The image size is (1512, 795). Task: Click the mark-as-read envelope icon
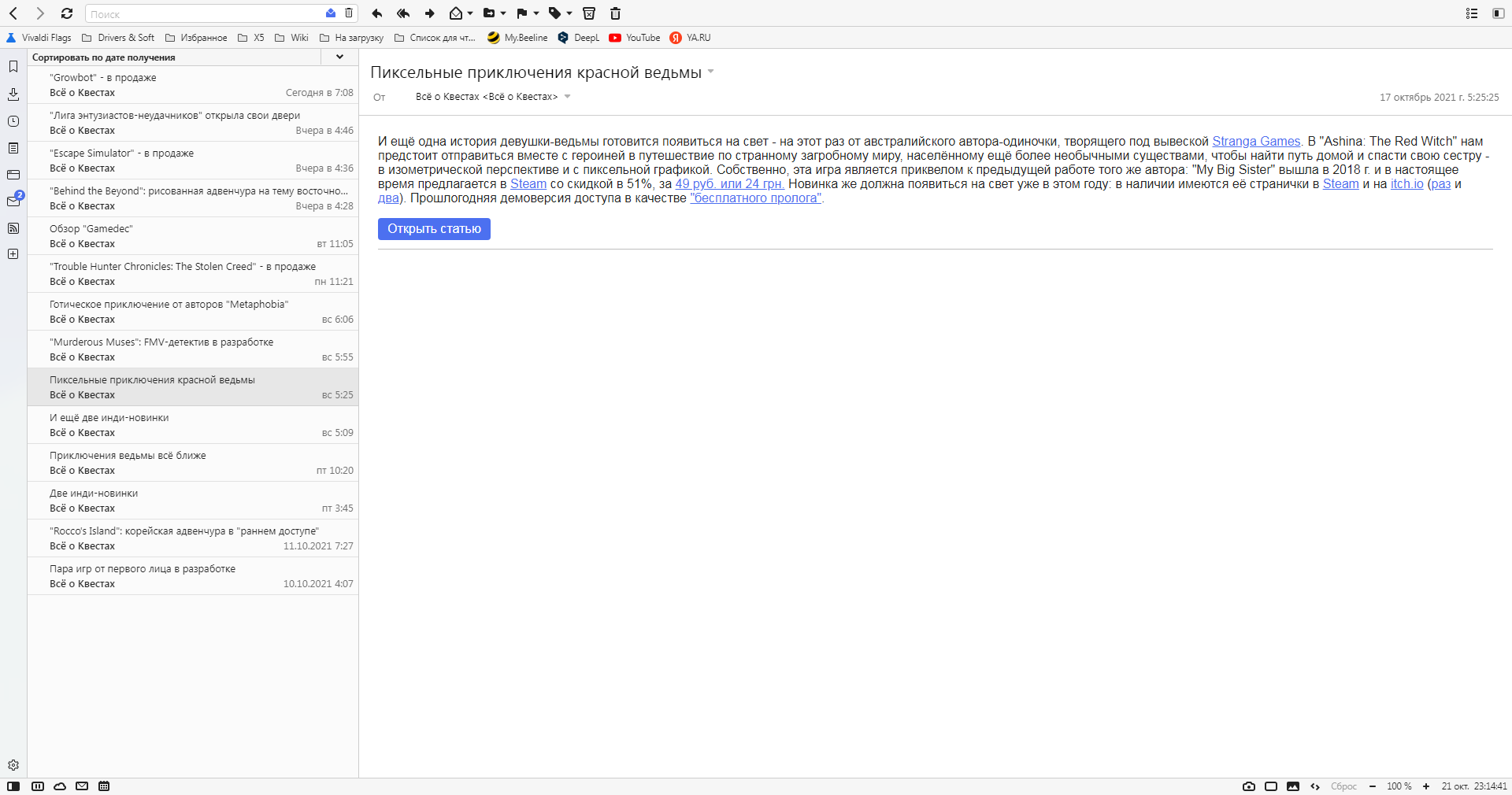pos(456,13)
